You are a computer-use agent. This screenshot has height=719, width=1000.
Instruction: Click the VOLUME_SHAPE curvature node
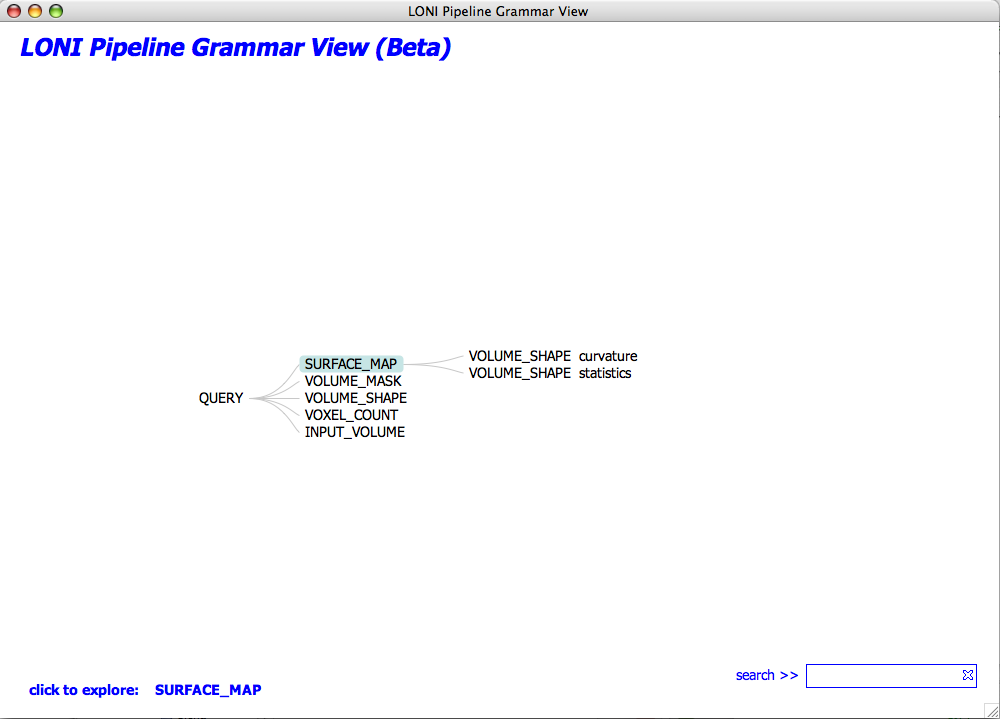(x=553, y=356)
